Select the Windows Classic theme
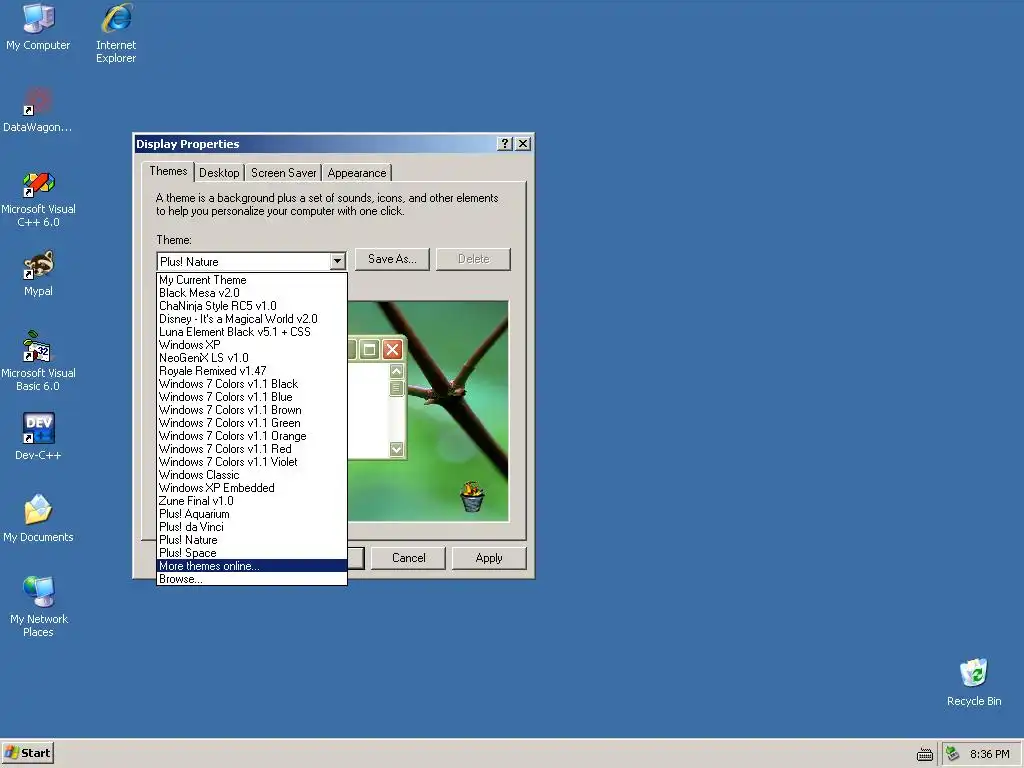Image resolution: width=1024 pixels, height=768 pixels. click(251, 475)
